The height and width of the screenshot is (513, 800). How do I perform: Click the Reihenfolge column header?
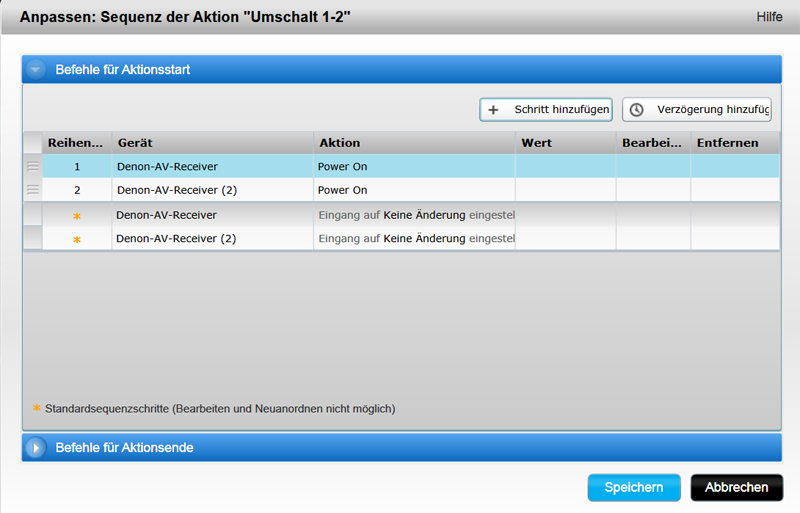(77, 143)
